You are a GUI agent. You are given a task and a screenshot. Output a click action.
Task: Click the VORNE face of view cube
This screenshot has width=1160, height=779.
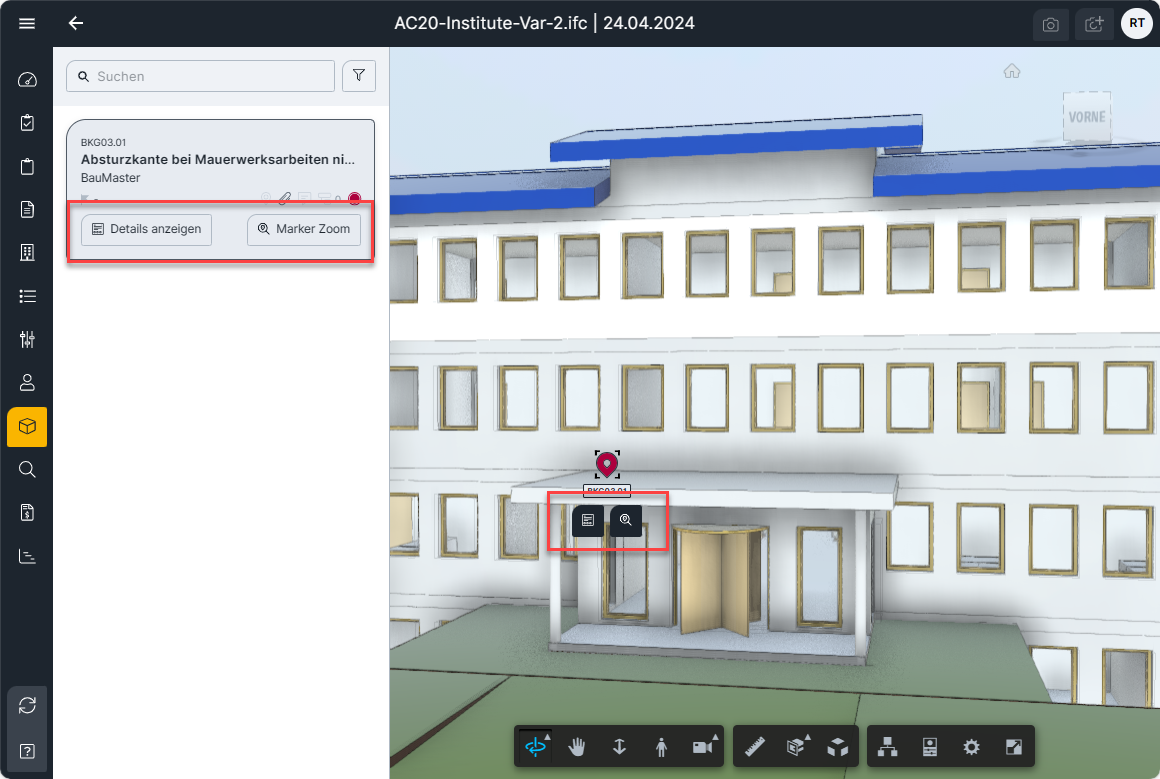[1087, 117]
